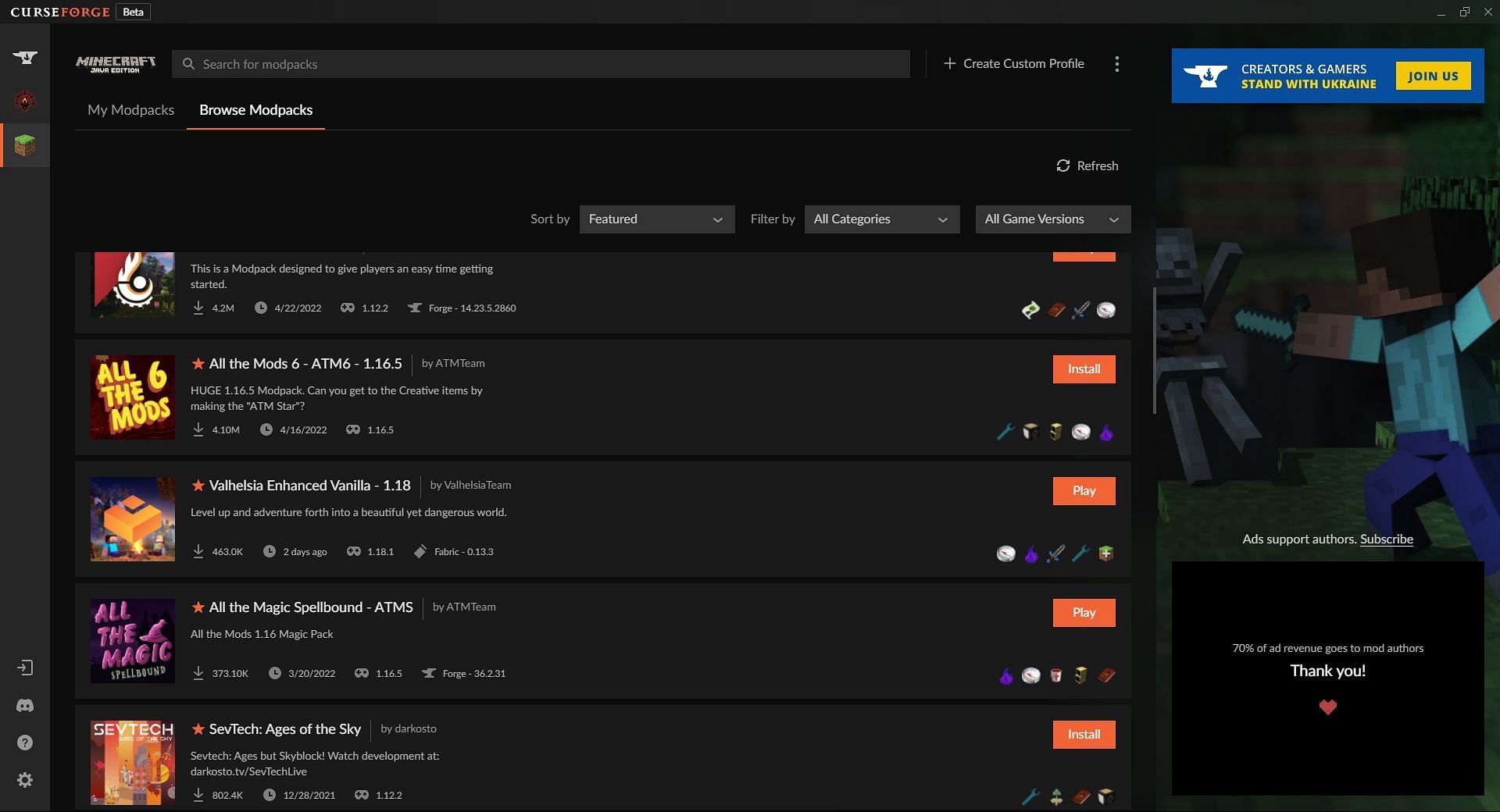Switch to My Modpacks tab

pos(130,110)
